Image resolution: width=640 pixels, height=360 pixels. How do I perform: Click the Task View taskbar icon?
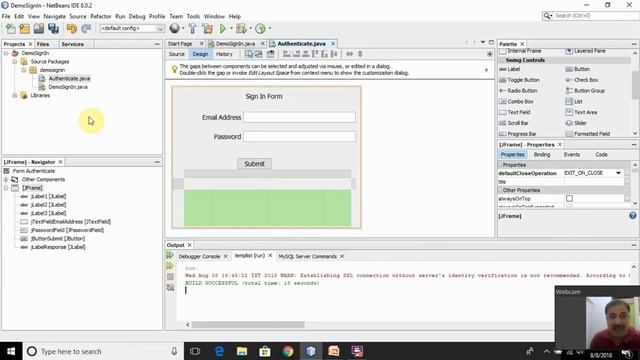click(195, 351)
